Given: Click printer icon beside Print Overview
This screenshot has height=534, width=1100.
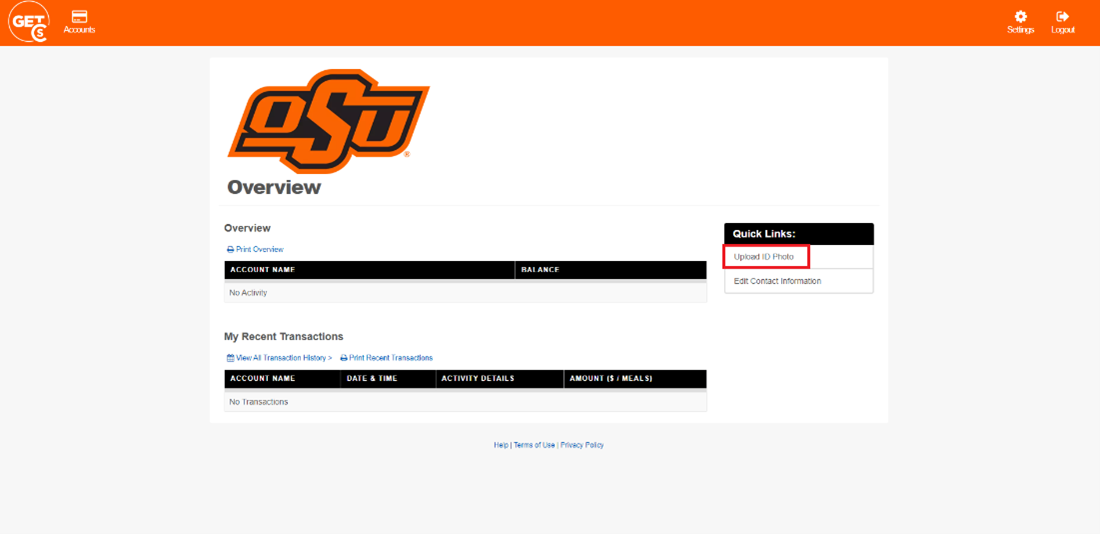Looking at the screenshot, I should [x=230, y=249].
